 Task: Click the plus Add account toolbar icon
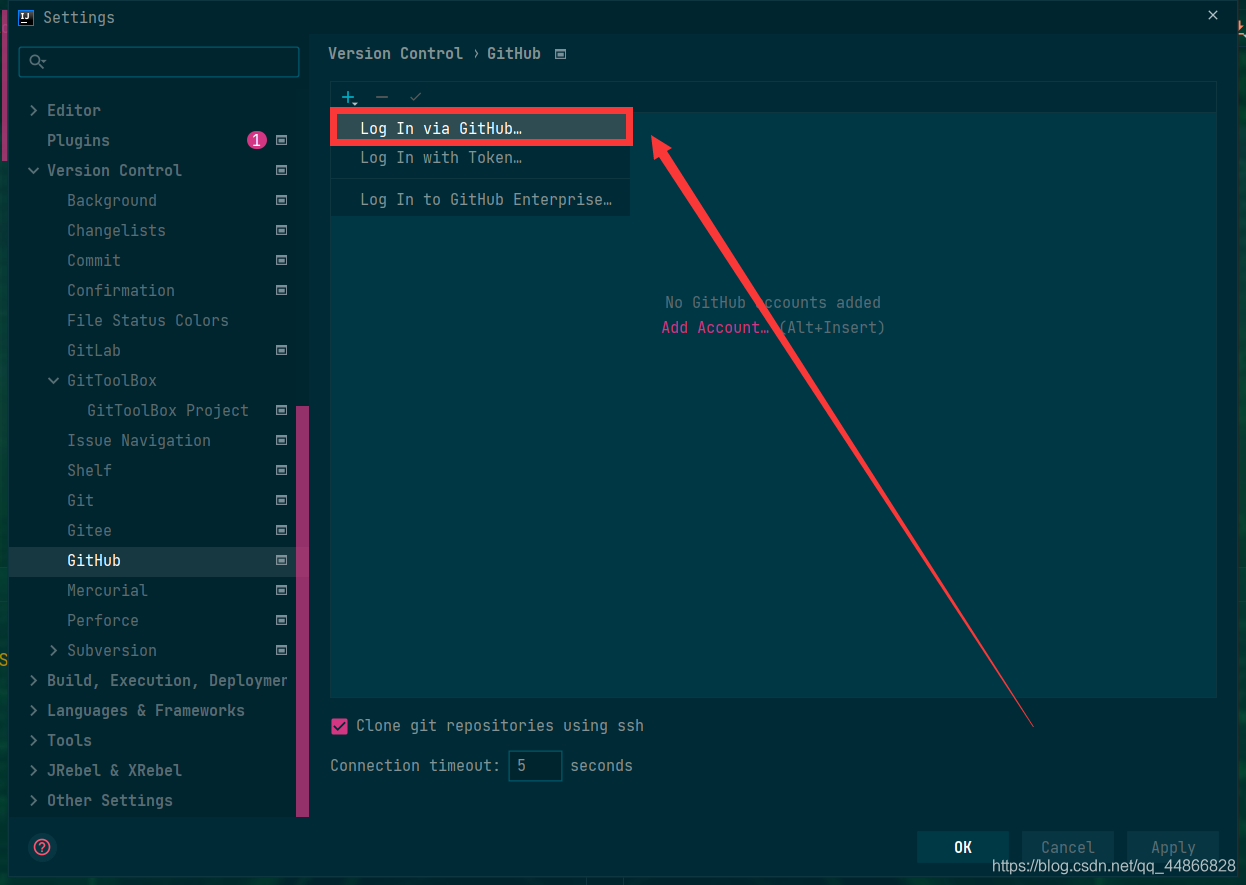click(x=349, y=97)
